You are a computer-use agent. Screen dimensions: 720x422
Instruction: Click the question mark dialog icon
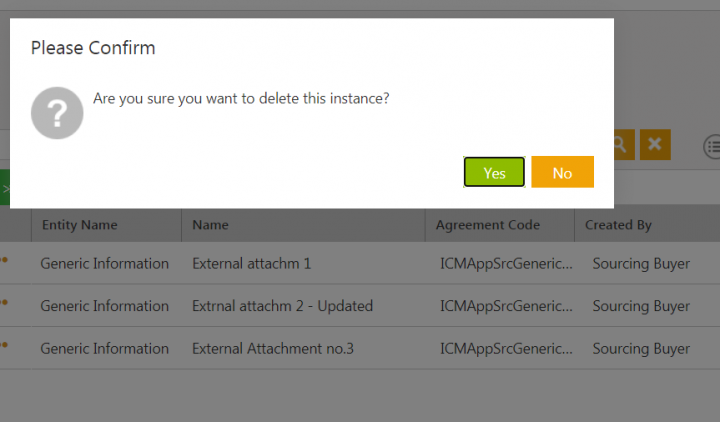coord(57,113)
